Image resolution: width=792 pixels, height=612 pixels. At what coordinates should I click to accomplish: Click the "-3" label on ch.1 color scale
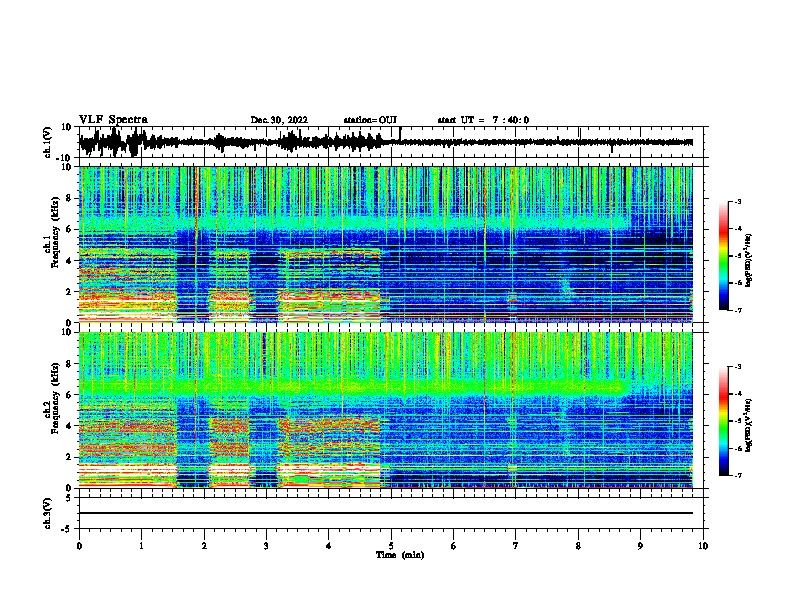(737, 202)
